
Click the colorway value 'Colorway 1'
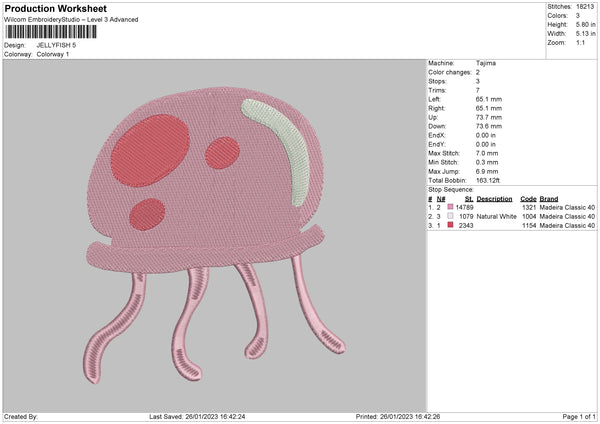[53, 54]
